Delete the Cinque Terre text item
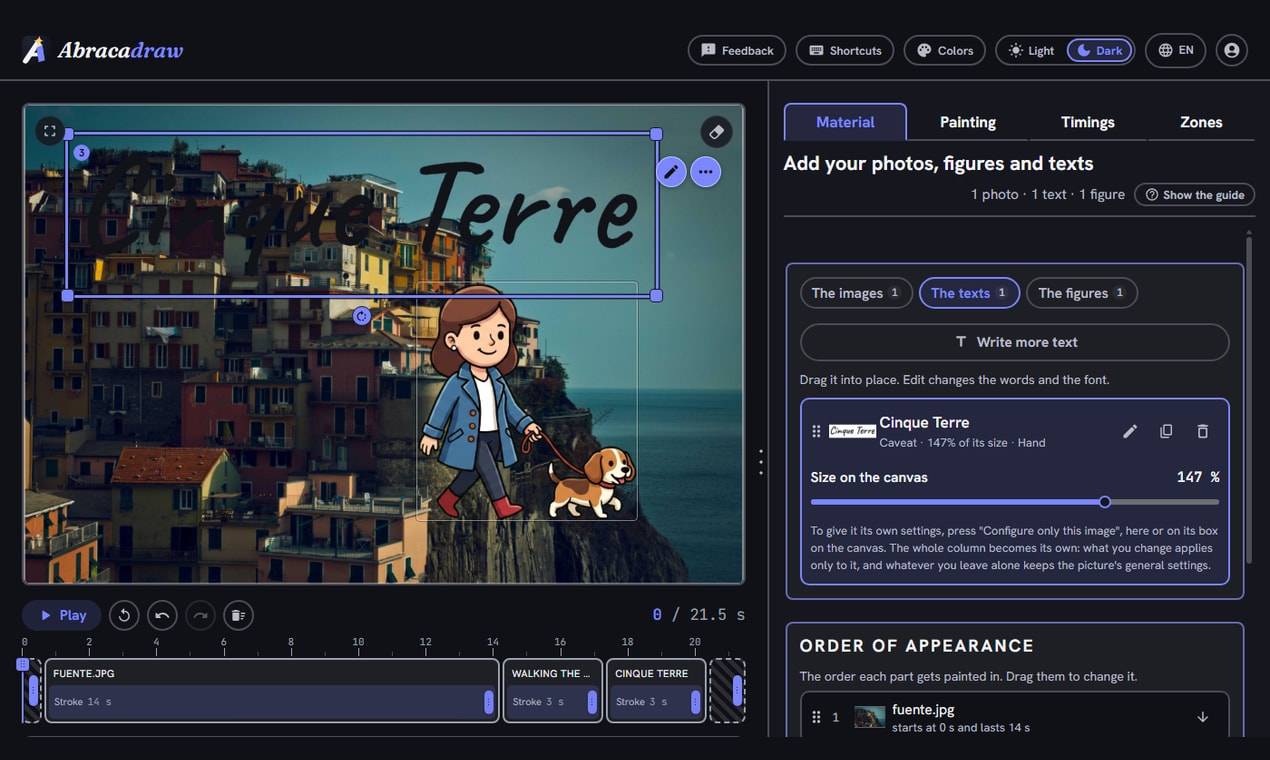Image resolution: width=1270 pixels, height=760 pixels. (1203, 431)
